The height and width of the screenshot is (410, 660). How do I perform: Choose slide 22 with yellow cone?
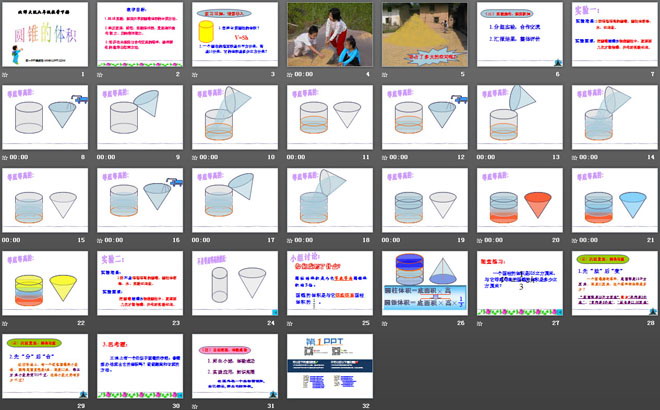click(46, 281)
